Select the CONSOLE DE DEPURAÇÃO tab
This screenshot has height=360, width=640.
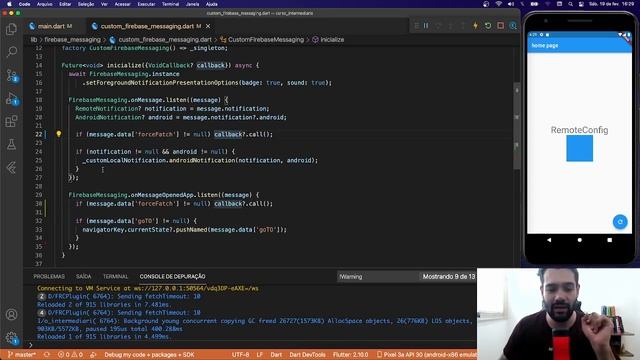point(172,276)
